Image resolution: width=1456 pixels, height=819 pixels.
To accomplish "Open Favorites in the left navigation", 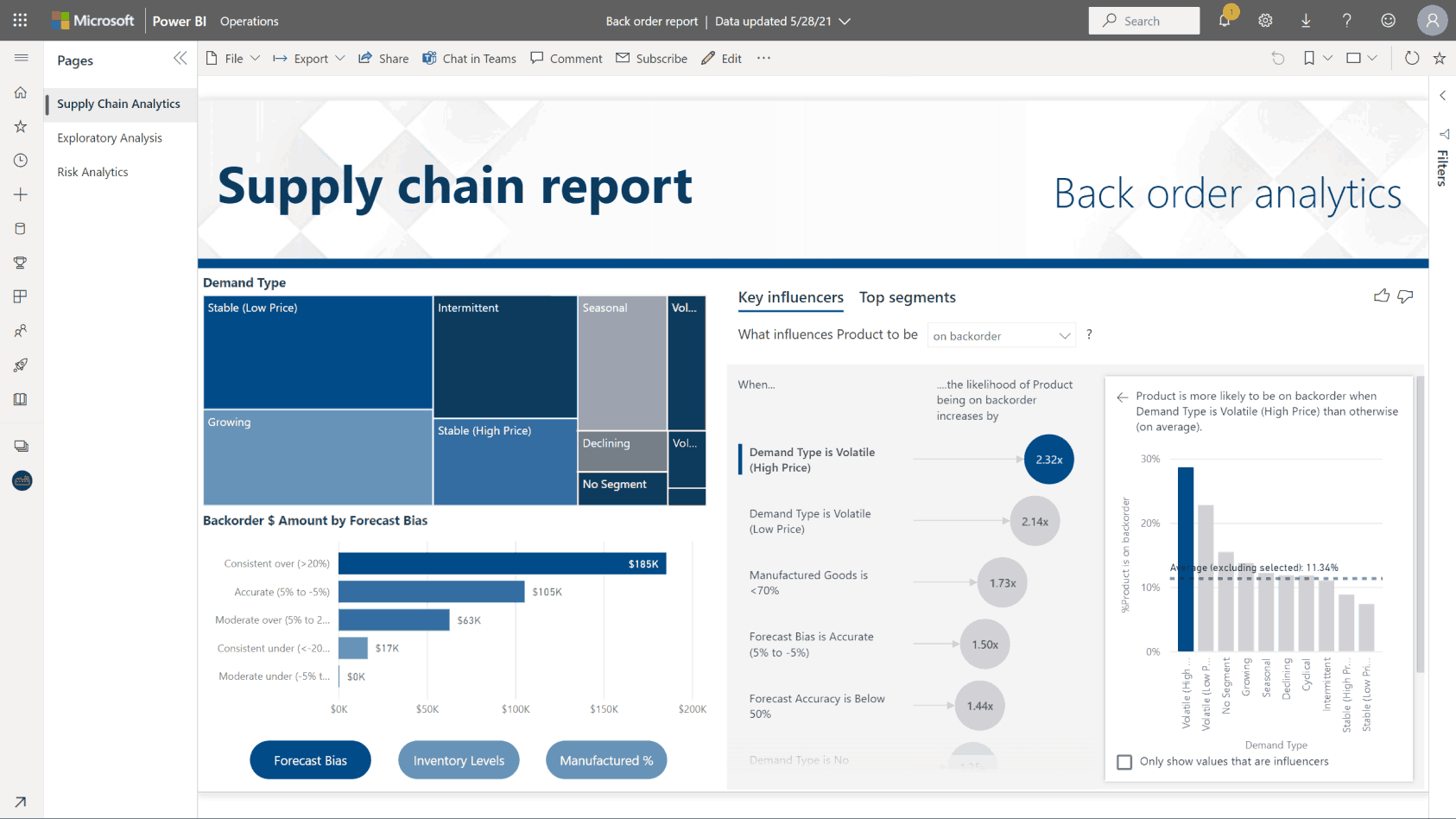I will [x=21, y=126].
